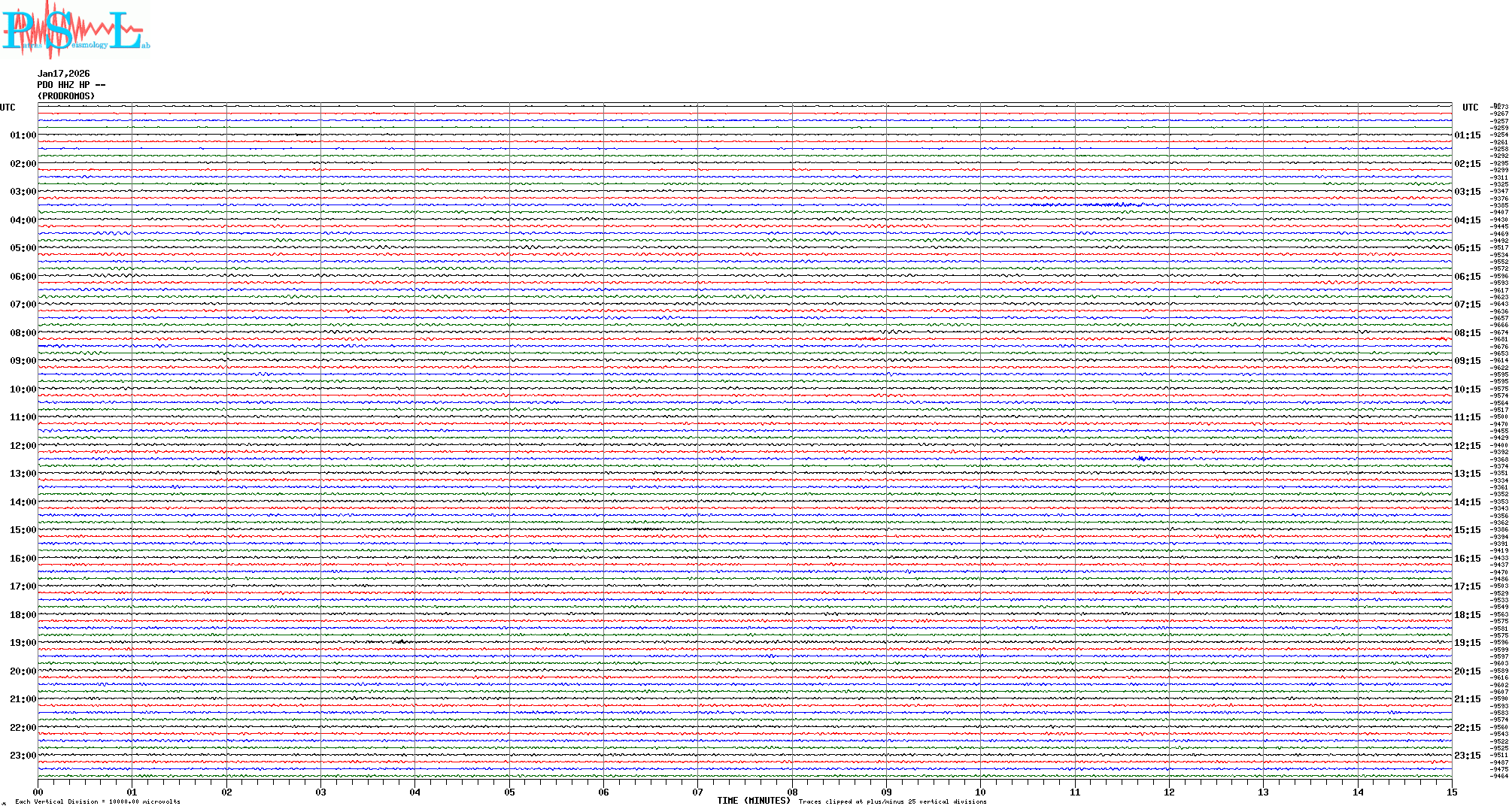
Task: Click minute tick 07 on bottom axis
Action: [698, 792]
